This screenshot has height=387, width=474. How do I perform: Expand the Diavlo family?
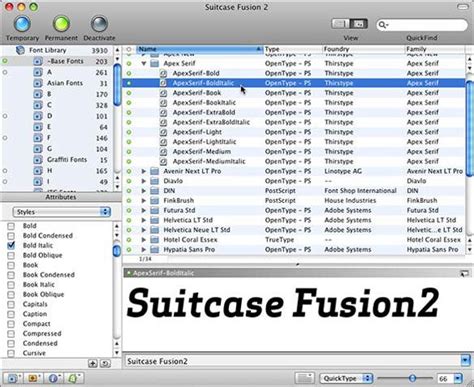point(144,181)
